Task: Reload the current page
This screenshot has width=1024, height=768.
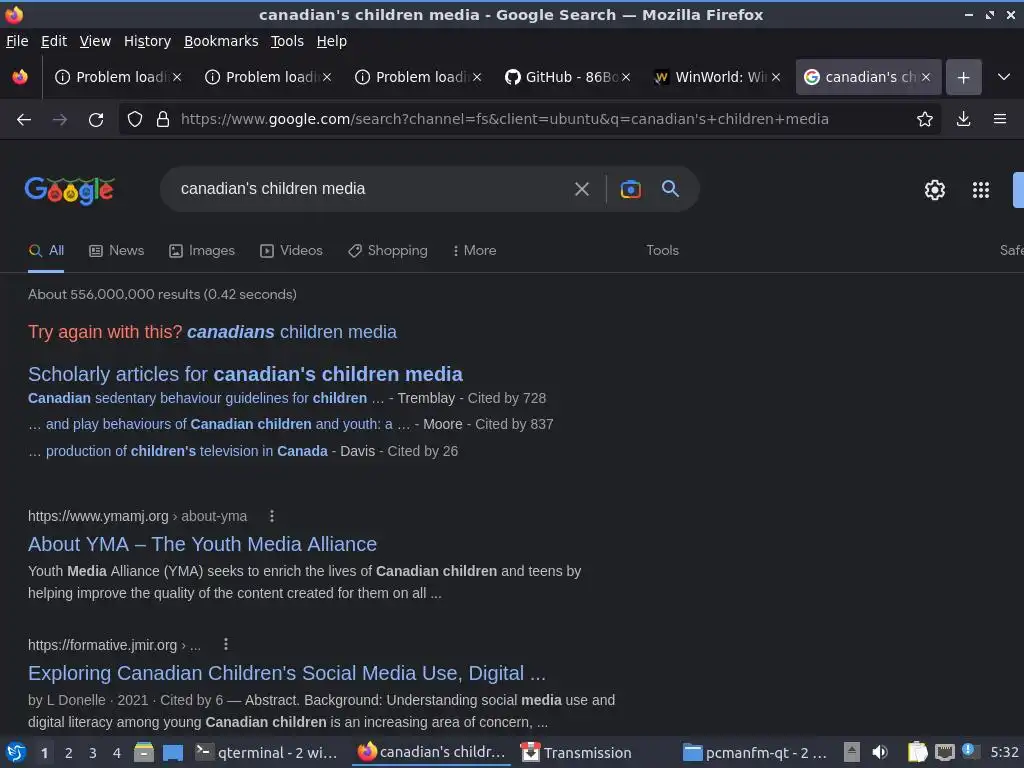Action: click(x=96, y=120)
